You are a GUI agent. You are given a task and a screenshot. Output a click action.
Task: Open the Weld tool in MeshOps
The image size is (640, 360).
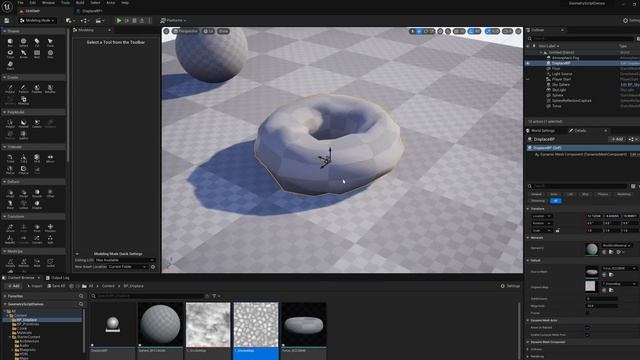click(x=37, y=262)
